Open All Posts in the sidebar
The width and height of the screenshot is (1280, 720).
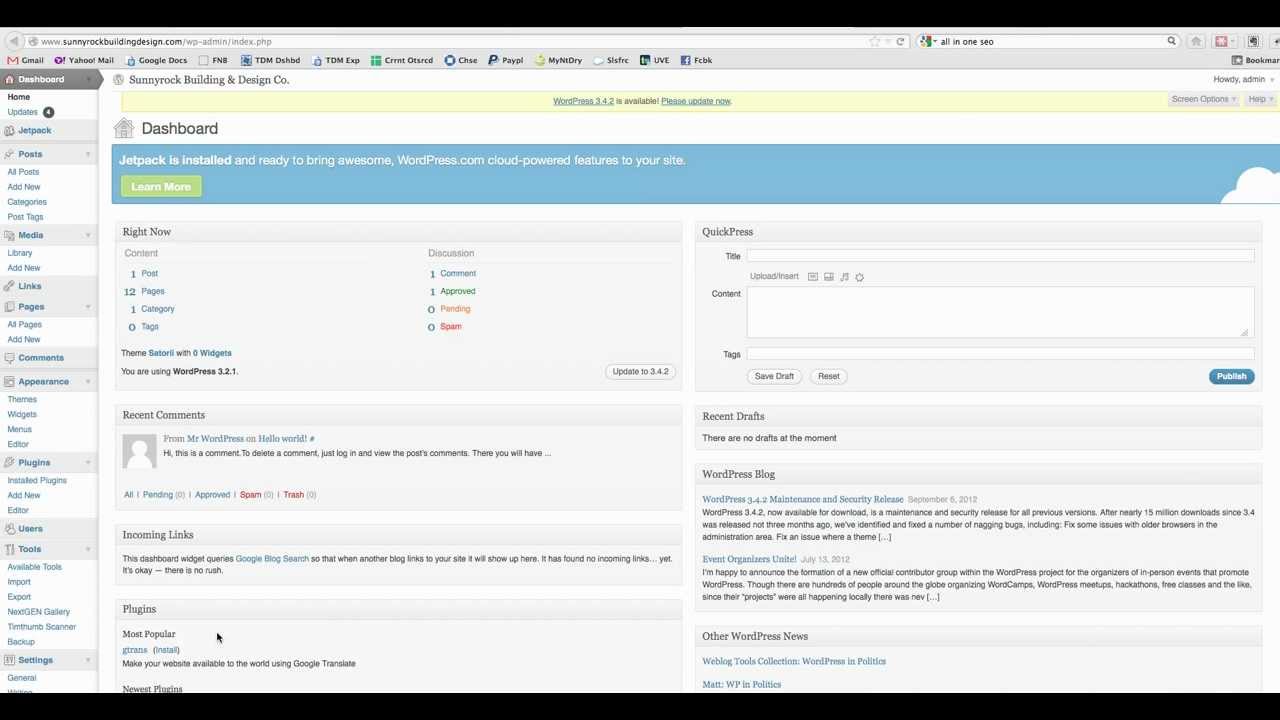pos(23,172)
